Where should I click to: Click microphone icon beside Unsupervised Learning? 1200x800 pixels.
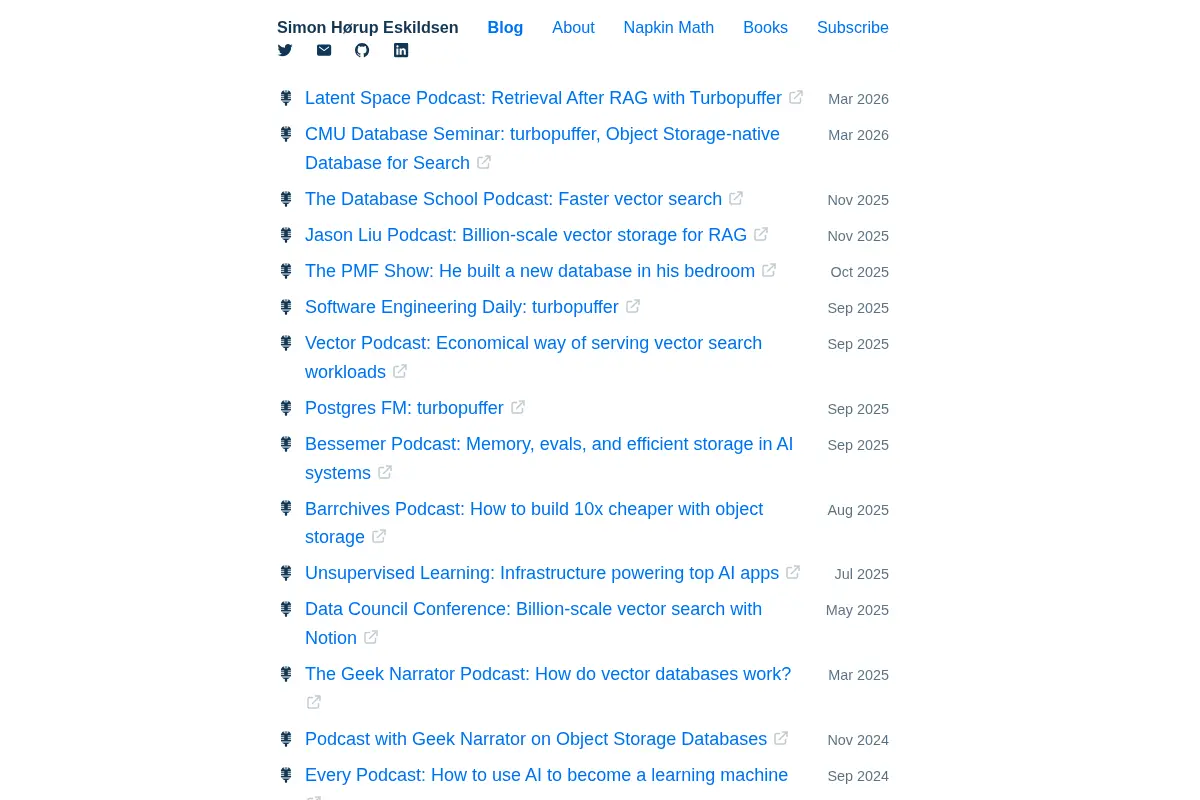click(x=286, y=573)
